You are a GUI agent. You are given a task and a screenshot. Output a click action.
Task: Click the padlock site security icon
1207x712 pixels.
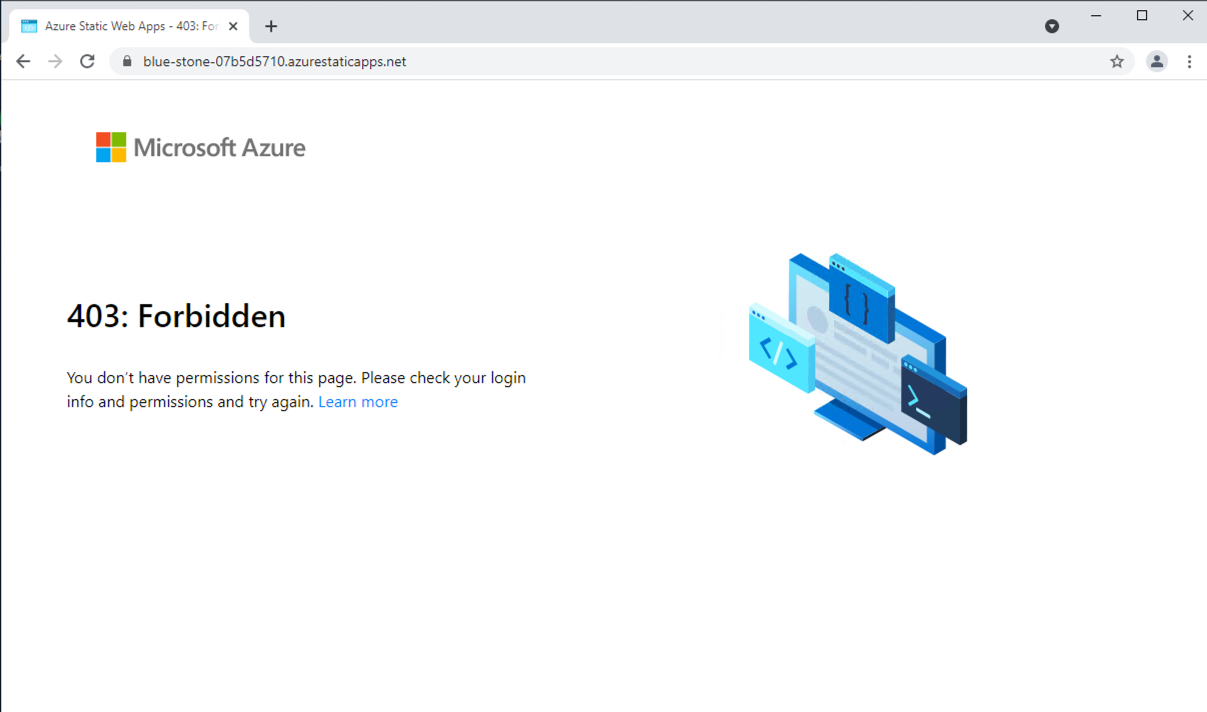point(126,61)
